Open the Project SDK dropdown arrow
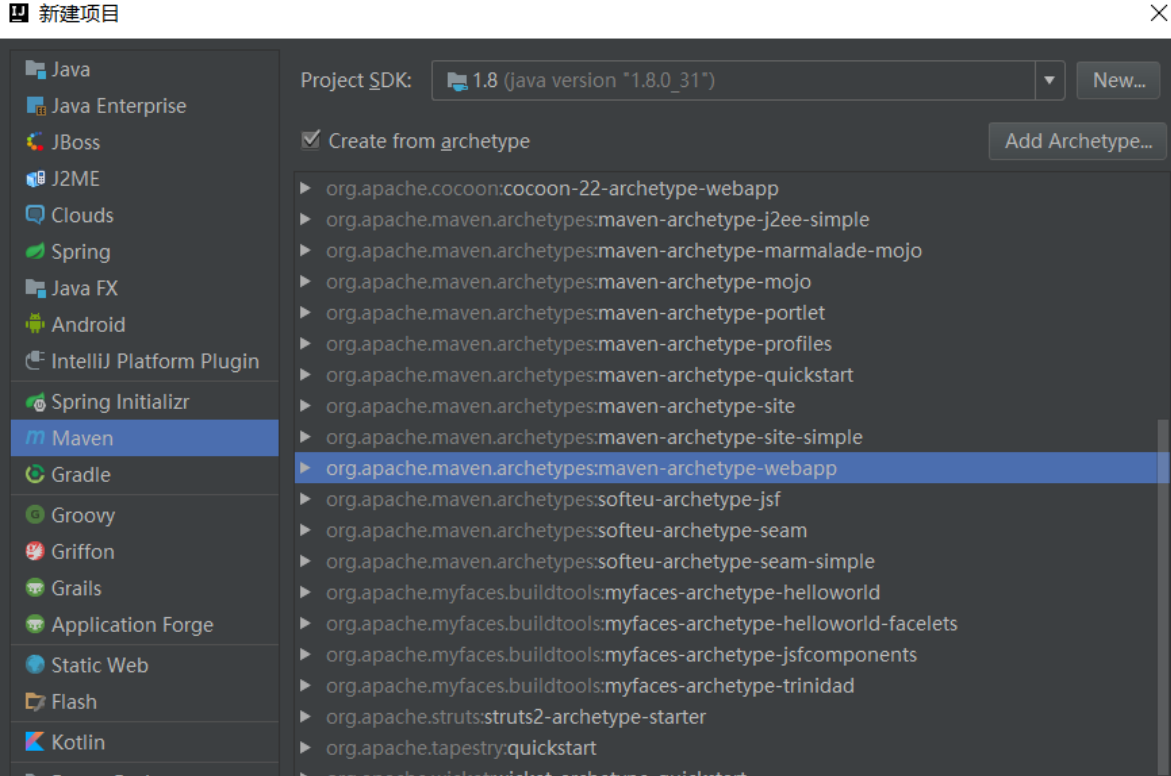 [x=1049, y=81]
